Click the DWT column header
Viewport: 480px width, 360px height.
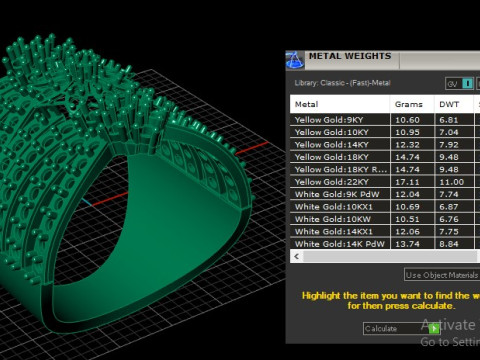tap(454, 104)
